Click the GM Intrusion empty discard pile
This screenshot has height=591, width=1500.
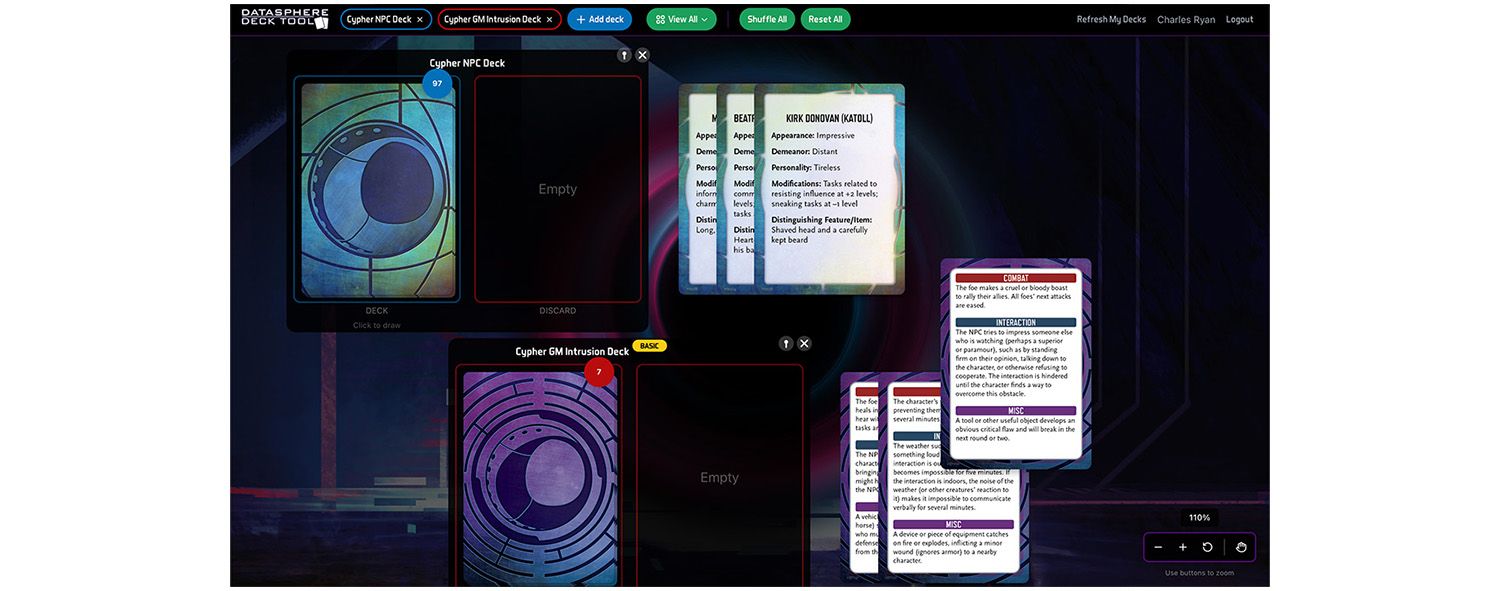[x=719, y=475]
